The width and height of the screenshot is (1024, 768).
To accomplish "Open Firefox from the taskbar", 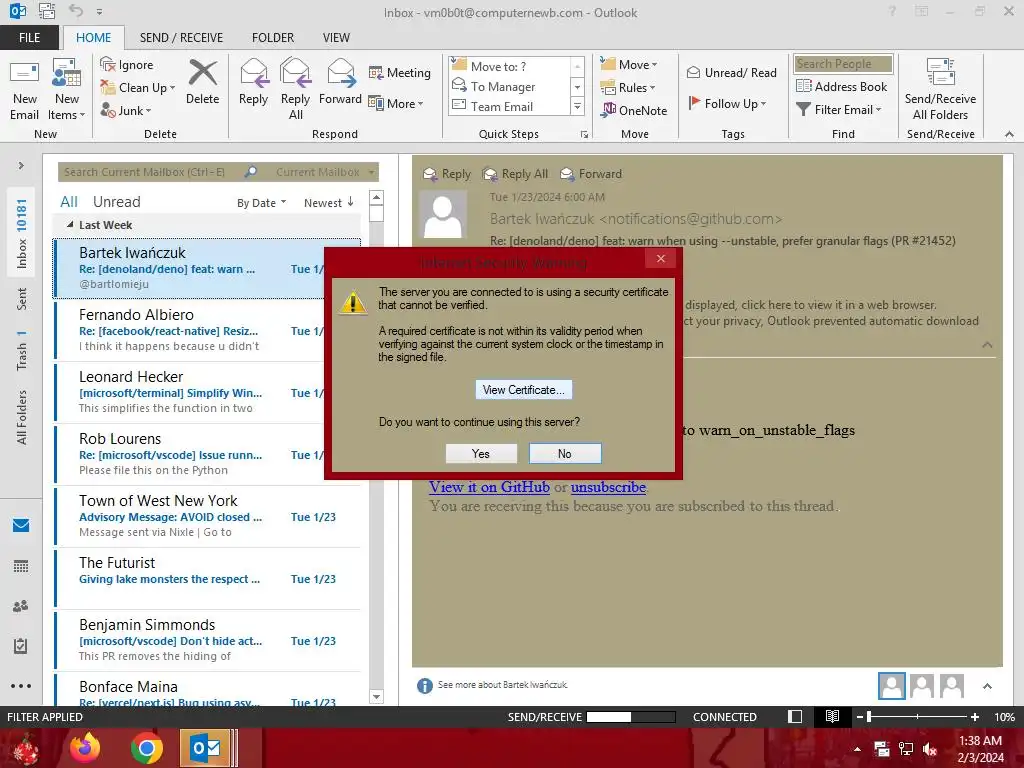I will [x=85, y=748].
